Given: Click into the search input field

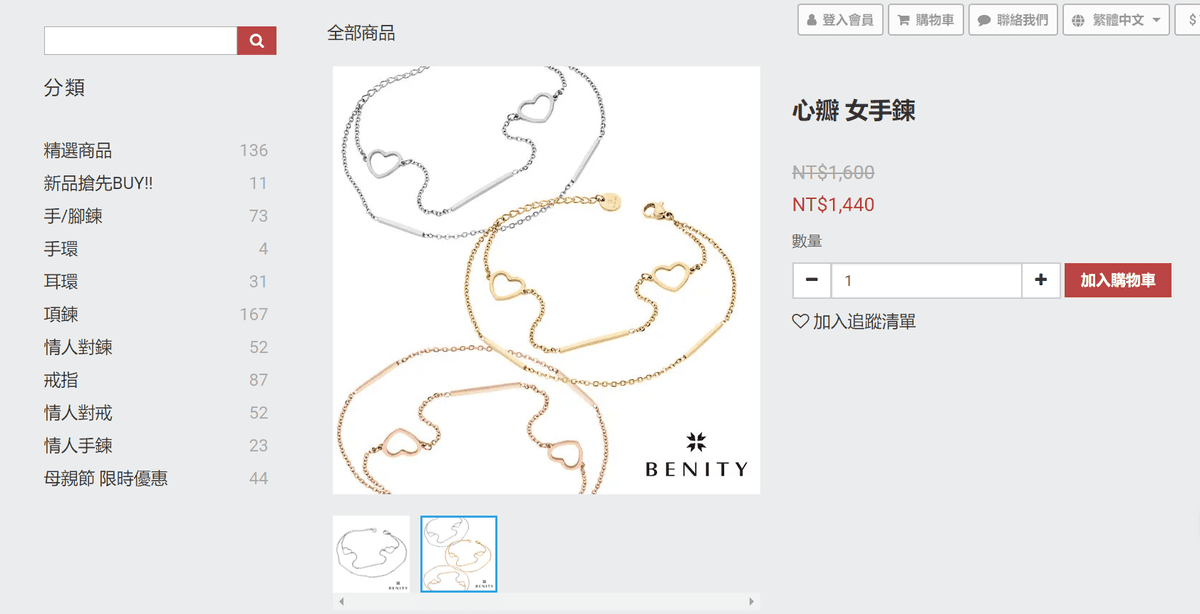Looking at the screenshot, I should click(140, 41).
